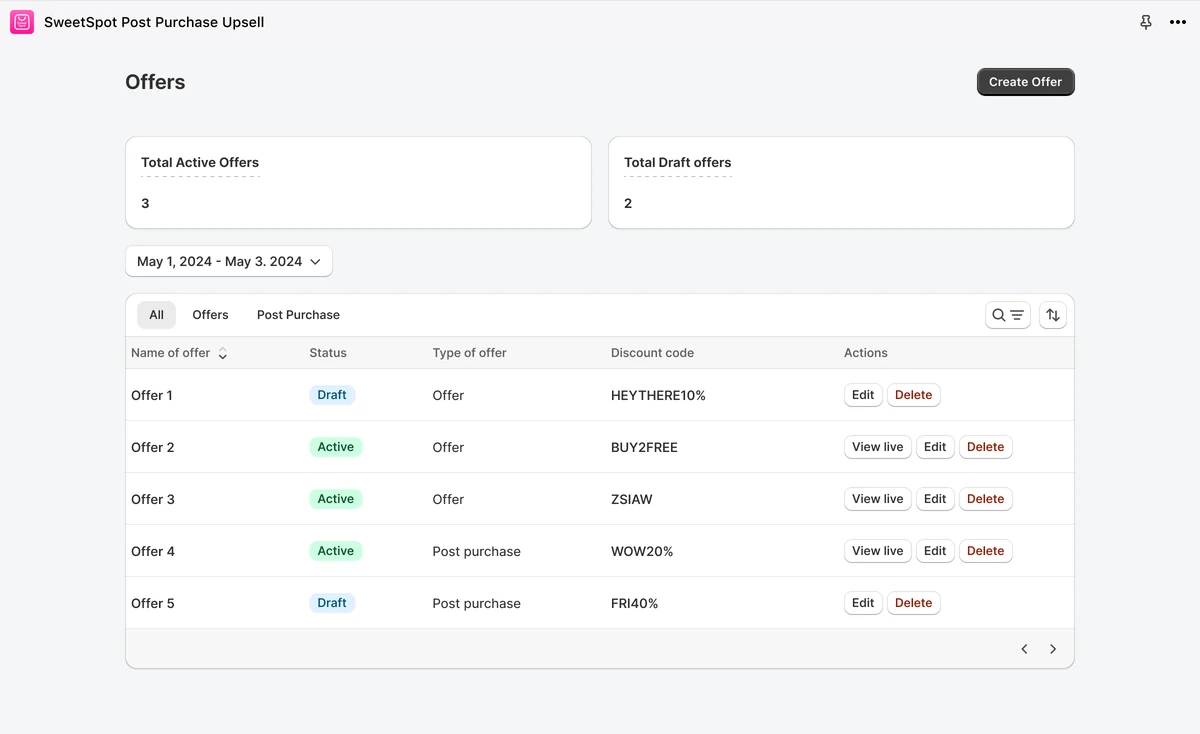The height and width of the screenshot is (734, 1200).
Task: Click Post purchase type in Offer 5 row
Action: pyautogui.click(x=477, y=603)
